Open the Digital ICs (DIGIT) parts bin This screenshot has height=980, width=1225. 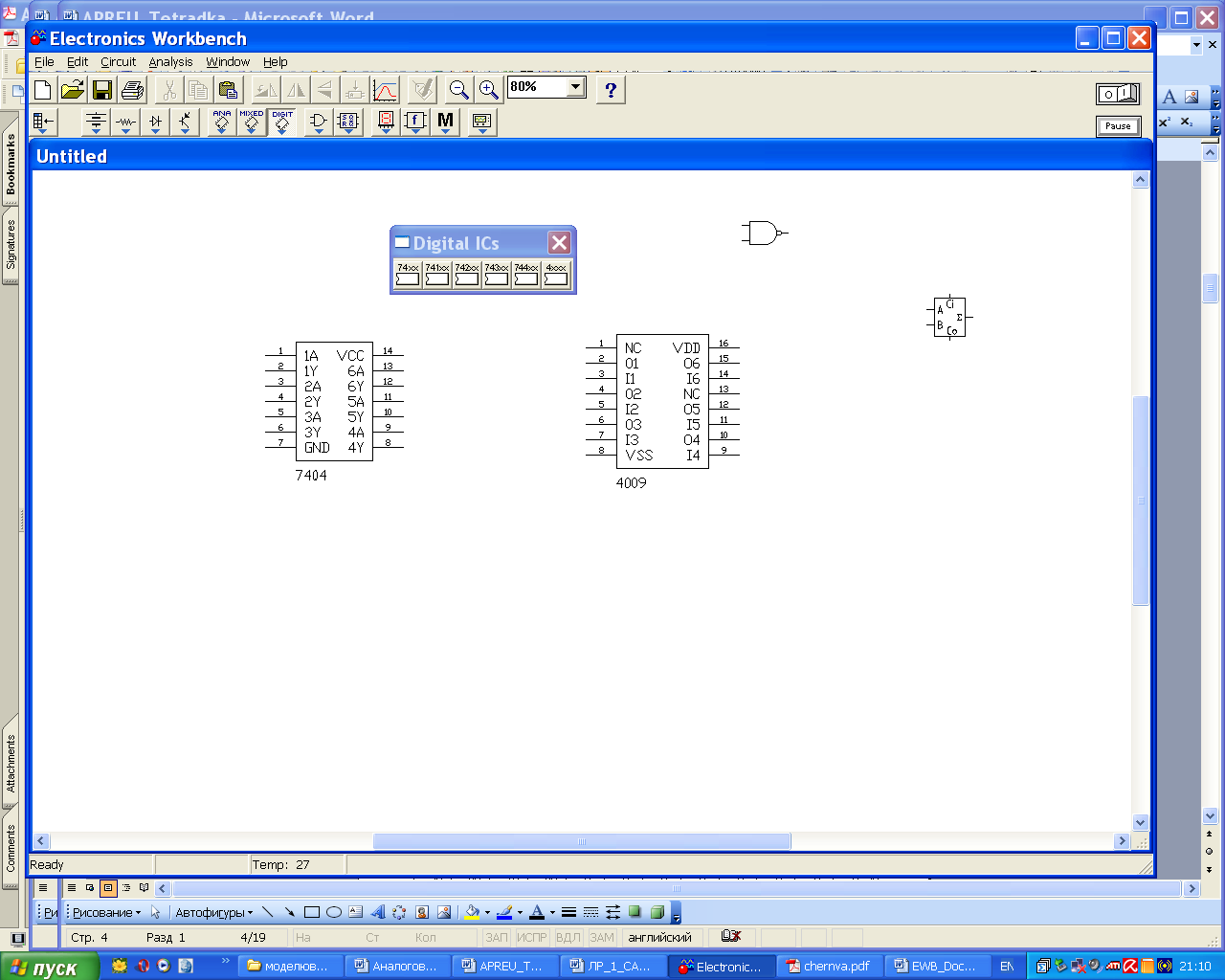[282, 122]
